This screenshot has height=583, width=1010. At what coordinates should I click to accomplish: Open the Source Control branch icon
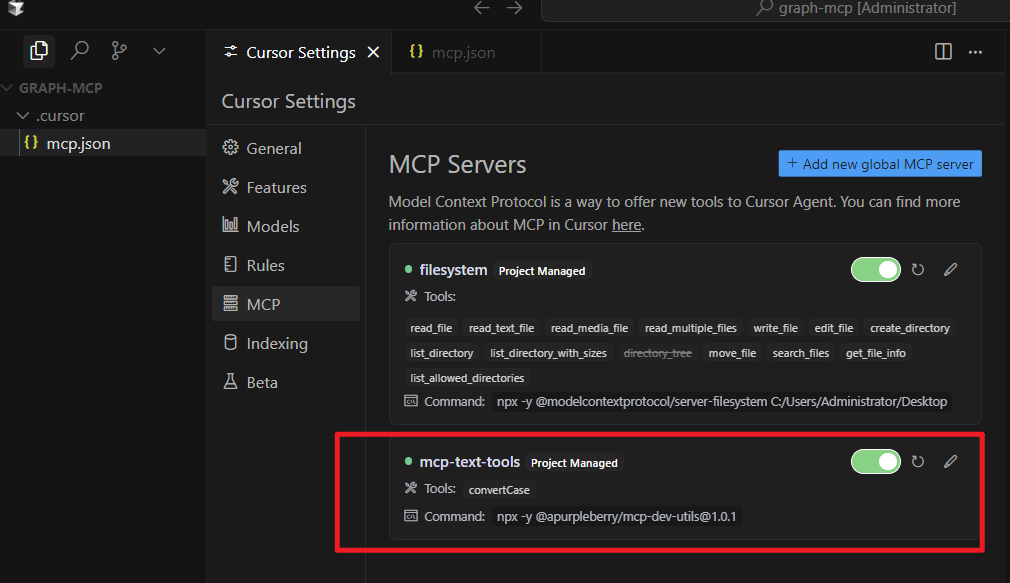[x=119, y=50]
